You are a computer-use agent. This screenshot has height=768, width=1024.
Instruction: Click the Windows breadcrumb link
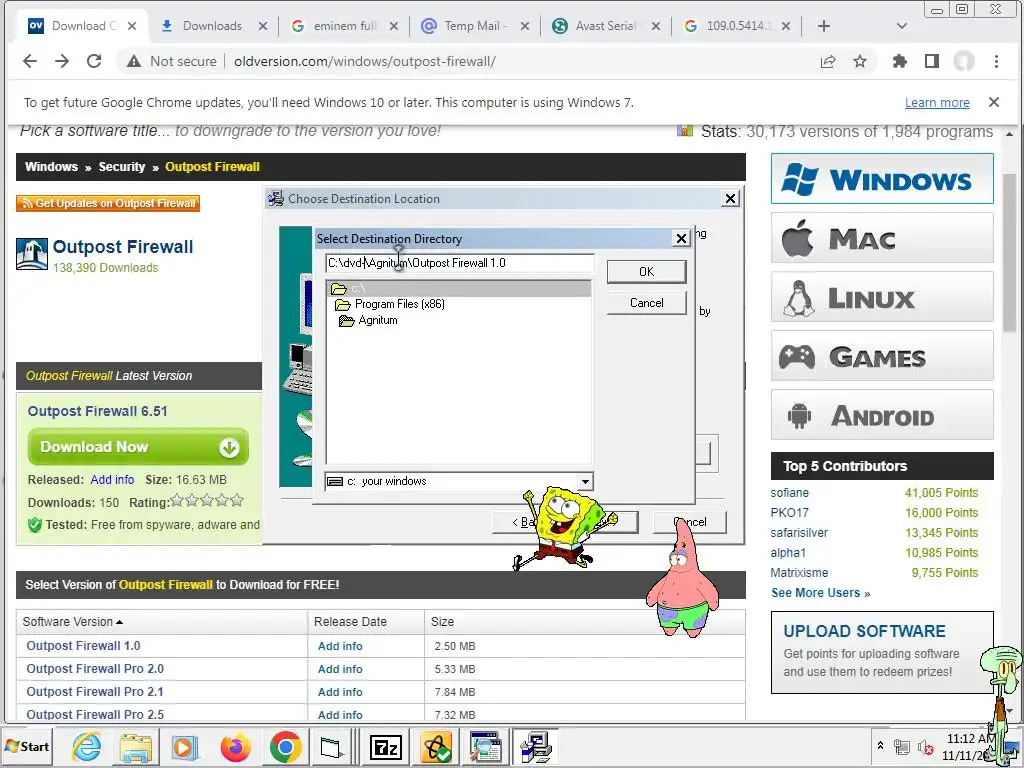click(x=51, y=167)
